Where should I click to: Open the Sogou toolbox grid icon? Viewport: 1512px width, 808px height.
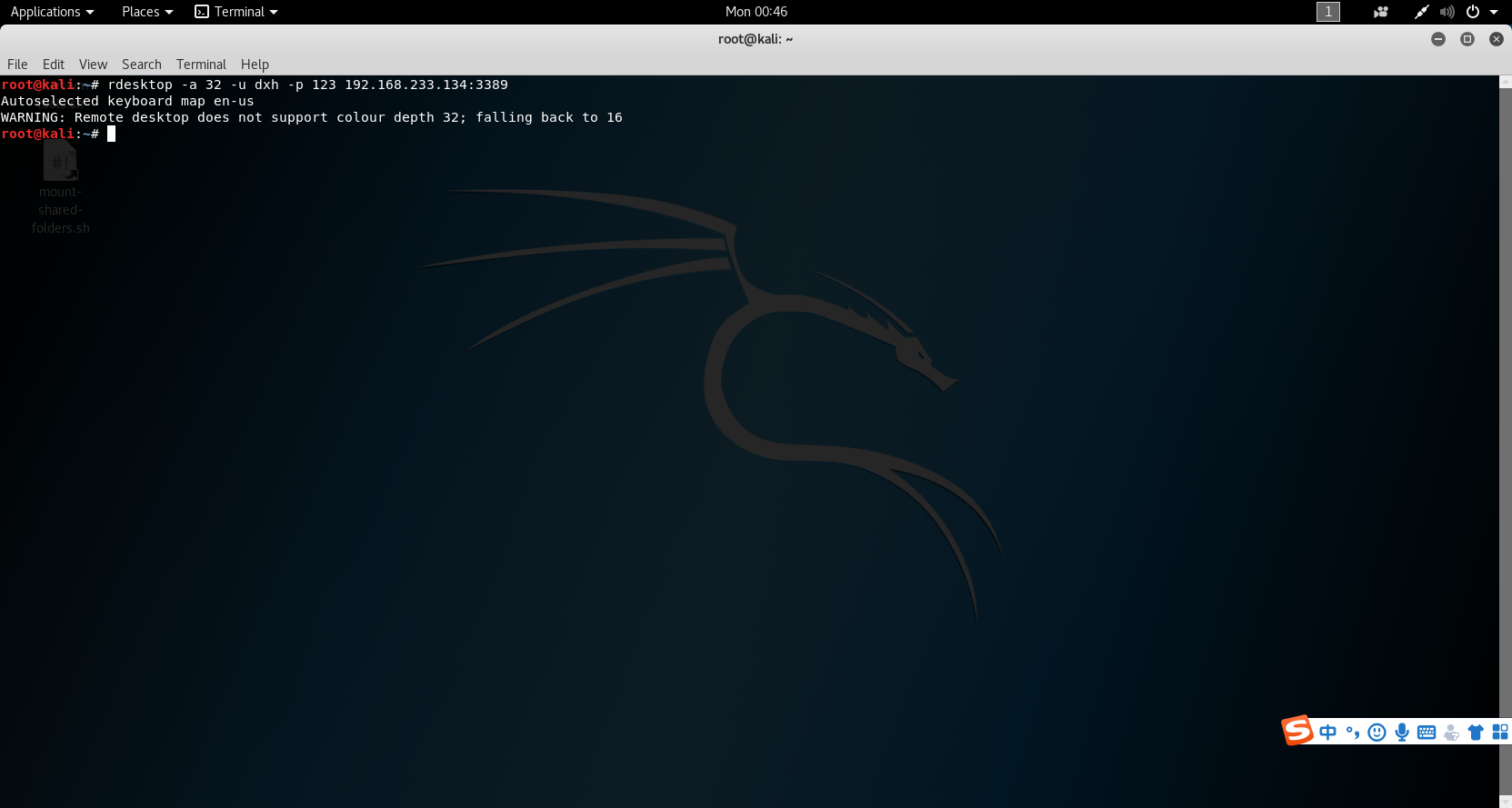[1500, 733]
